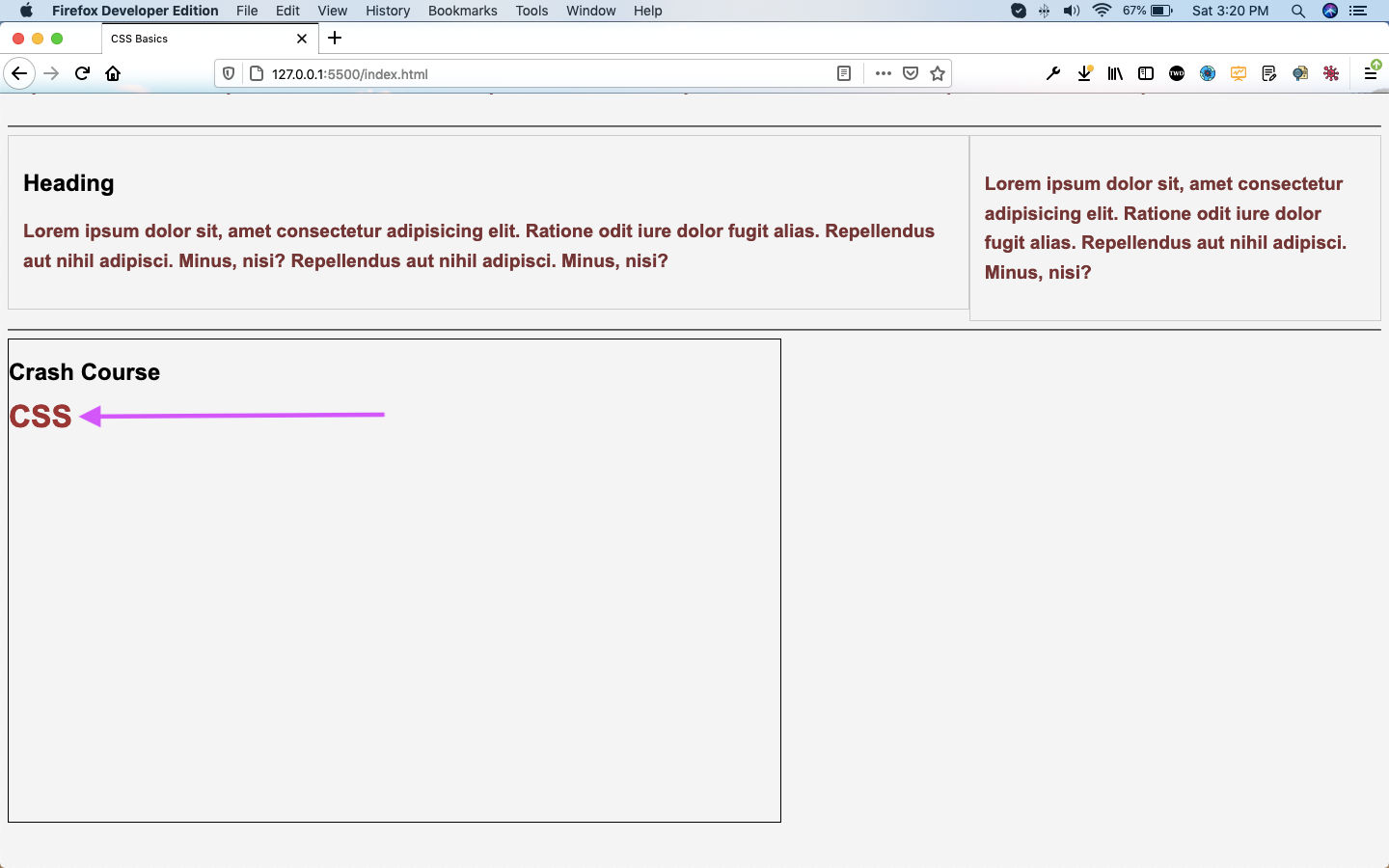Launch Siri from menu bar
Screen dimensions: 1389x868
pos(1330,11)
